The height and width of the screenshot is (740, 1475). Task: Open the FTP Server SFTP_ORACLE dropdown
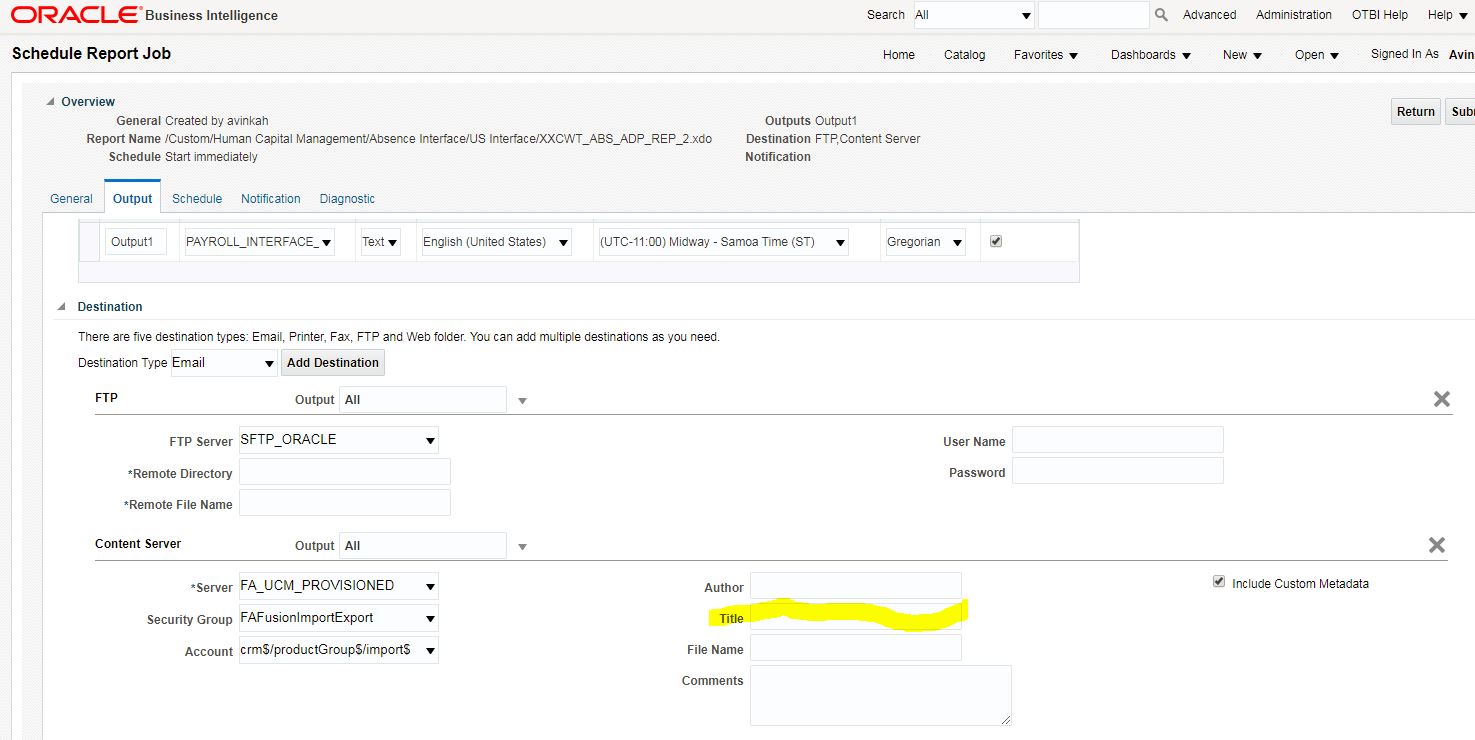(338, 440)
